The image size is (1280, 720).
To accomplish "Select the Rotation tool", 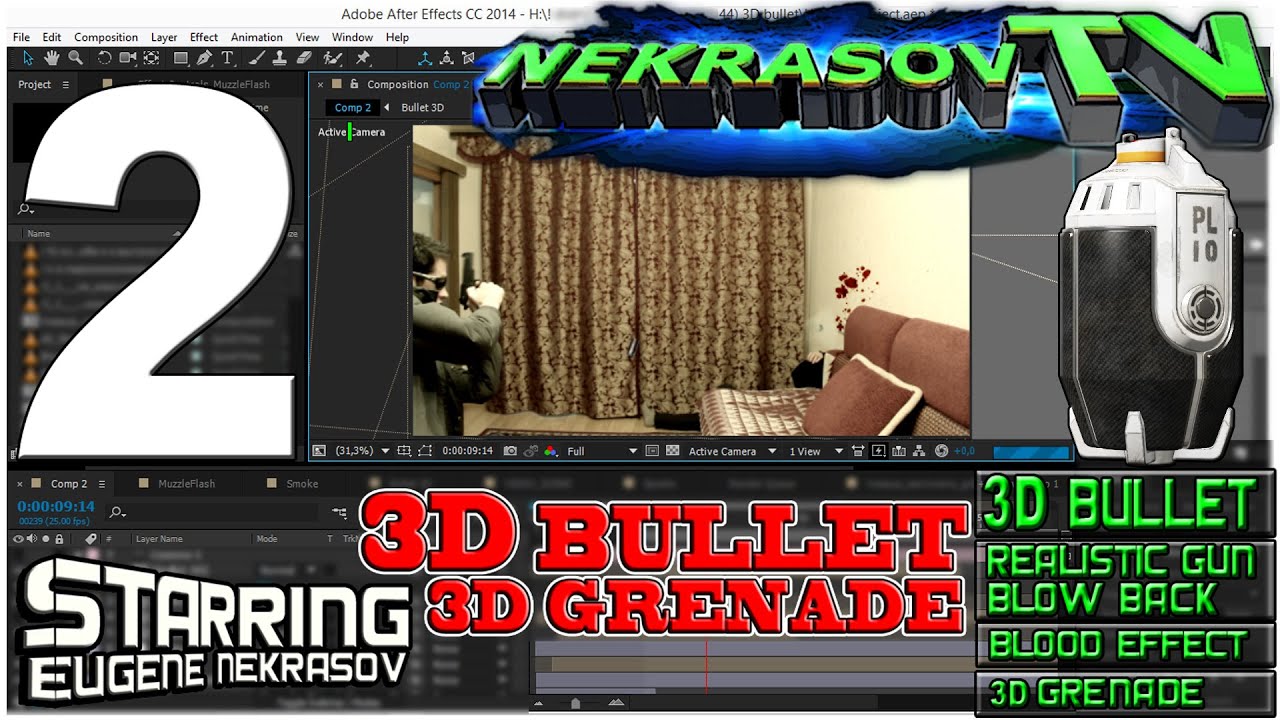I will click(104, 58).
